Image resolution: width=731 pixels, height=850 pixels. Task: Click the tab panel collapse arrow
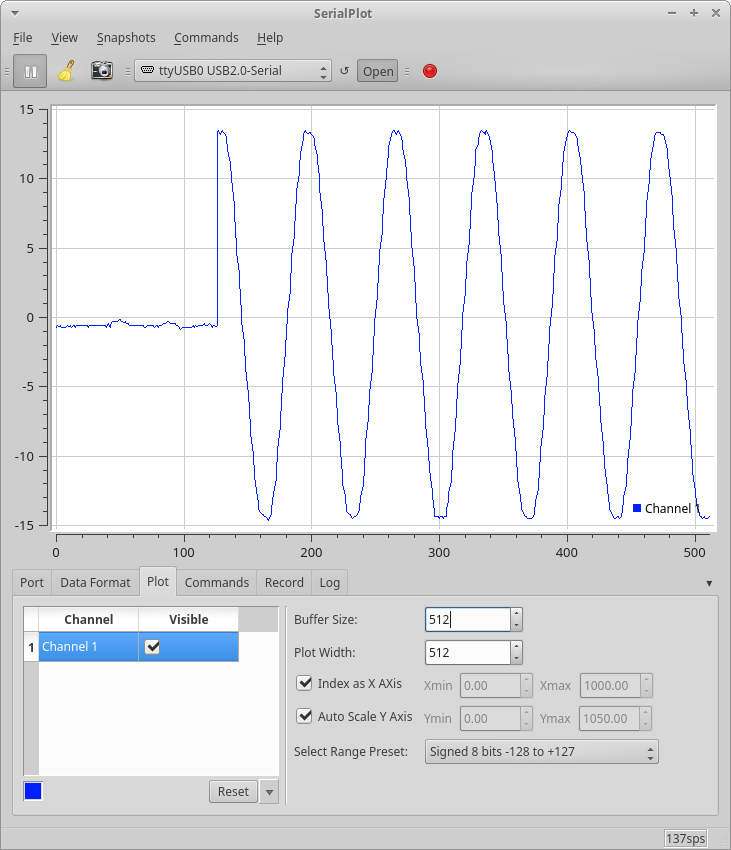coord(709,583)
